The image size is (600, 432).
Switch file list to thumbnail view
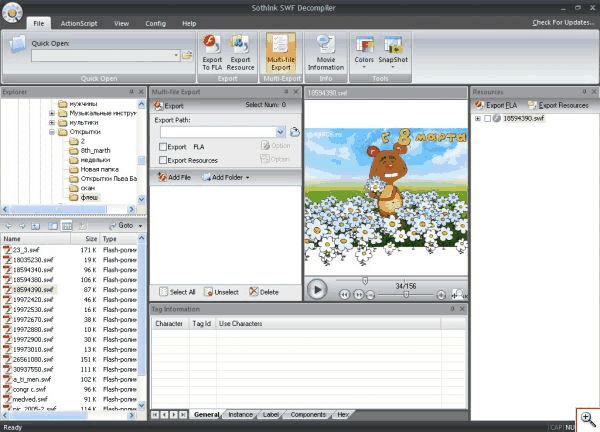pos(53,226)
